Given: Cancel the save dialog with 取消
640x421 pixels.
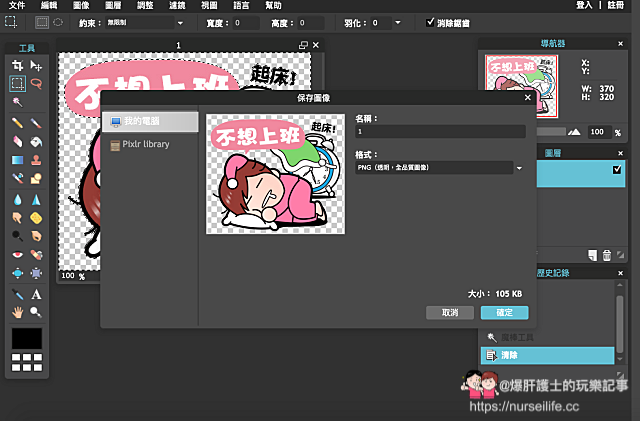Looking at the screenshot, I should point(450,312).
